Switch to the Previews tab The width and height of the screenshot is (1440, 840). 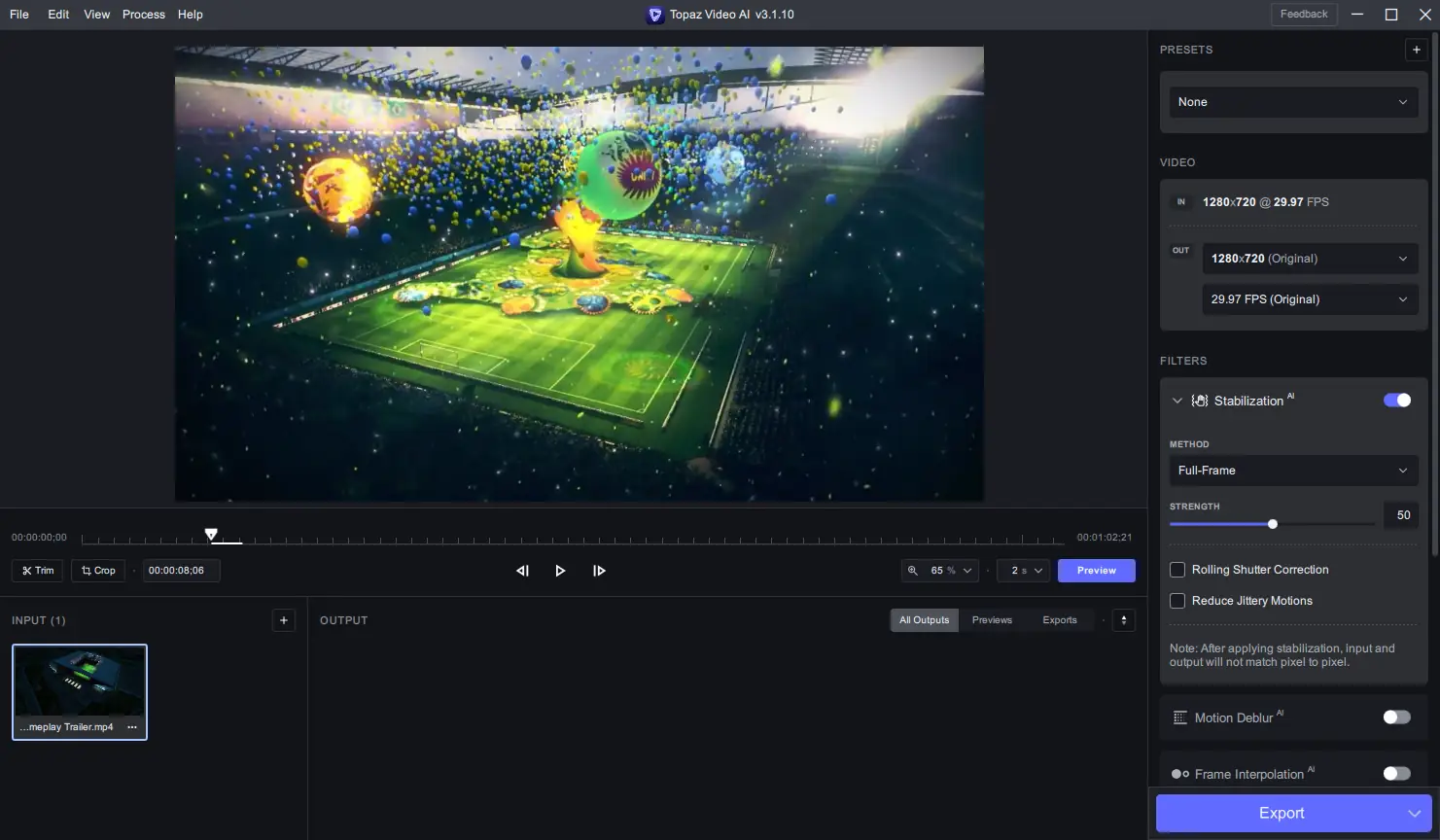click(992, 620)
